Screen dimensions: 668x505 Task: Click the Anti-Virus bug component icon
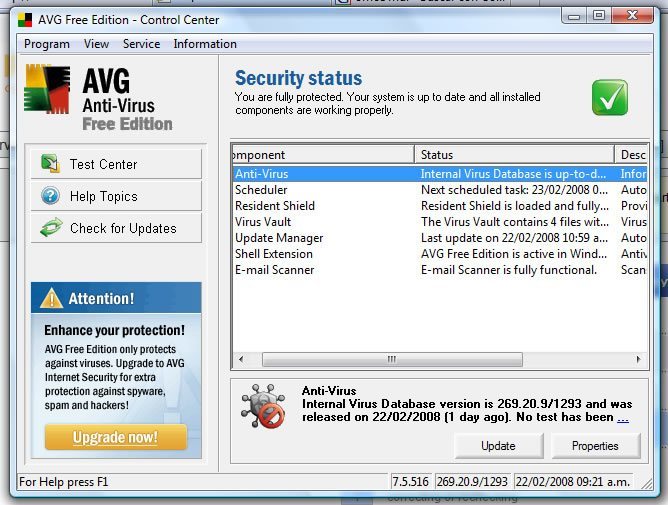(263, 406)
